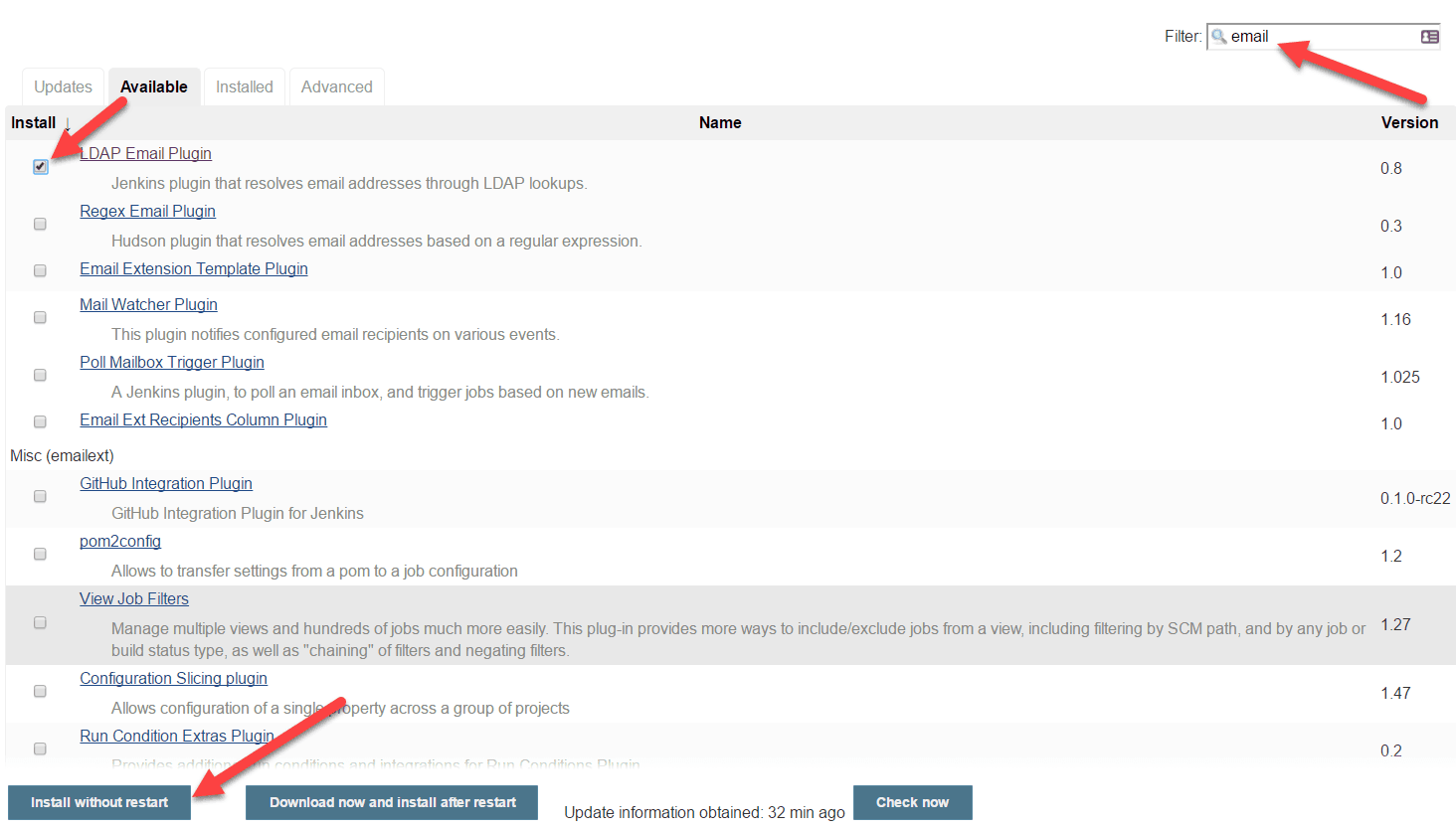
Task: Enable the Regex Email Plugin checkbox
Action: tap(40, 224)
